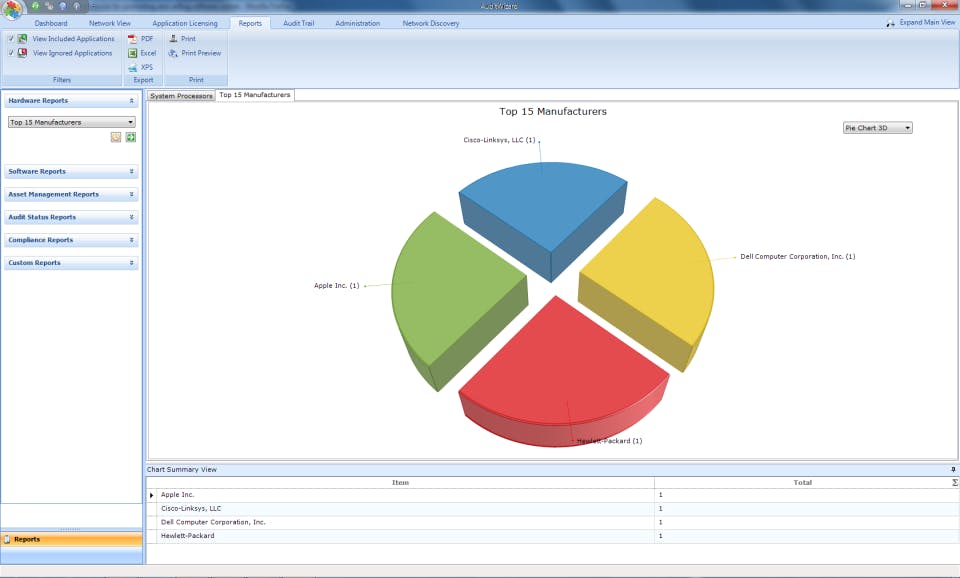Click the Top 15 Manufacturers chart title
960x578 pixels.
pyautogui.click(x=553, y=111)
